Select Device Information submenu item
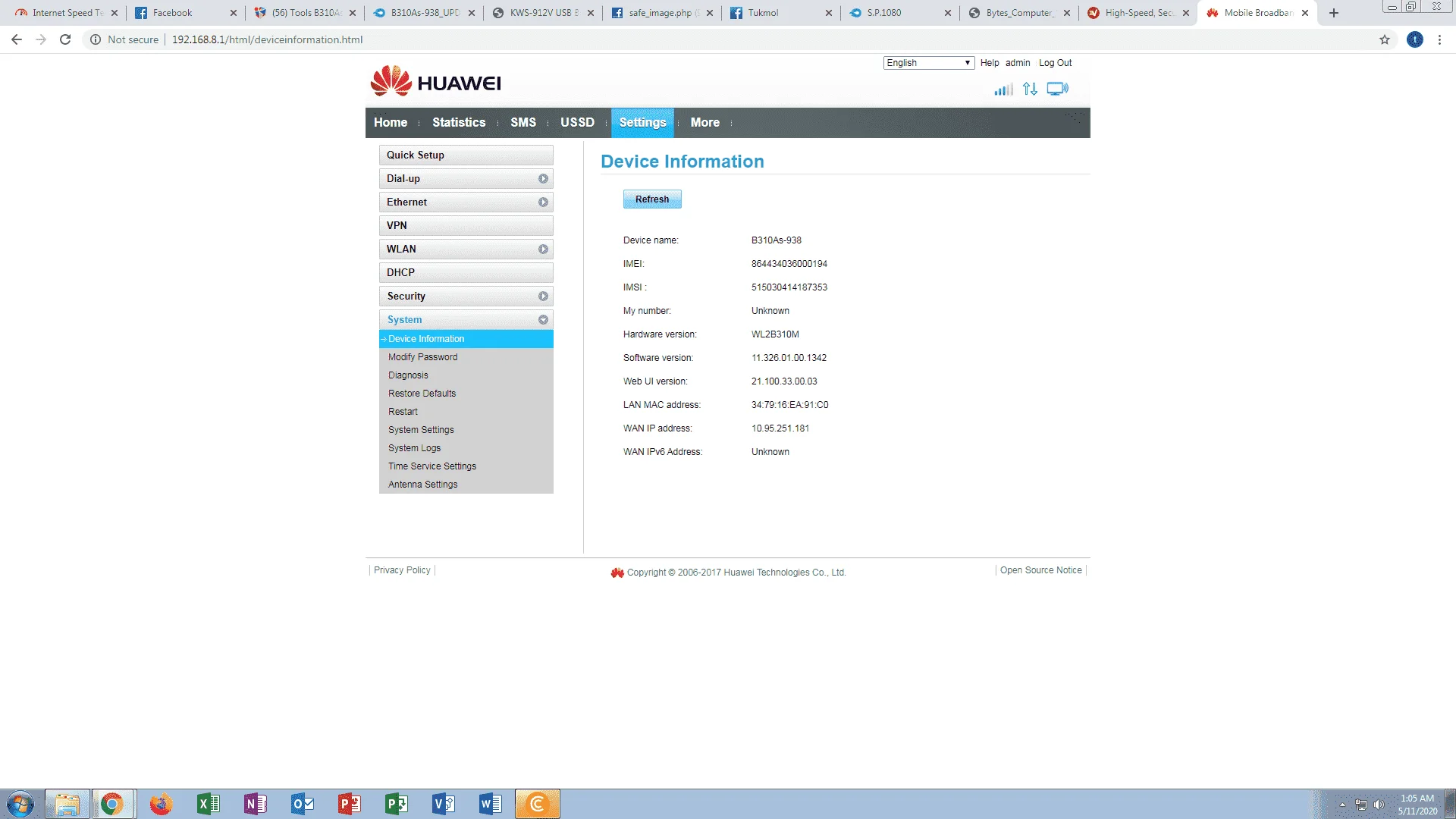The image size is (1456, 819). 466,339
